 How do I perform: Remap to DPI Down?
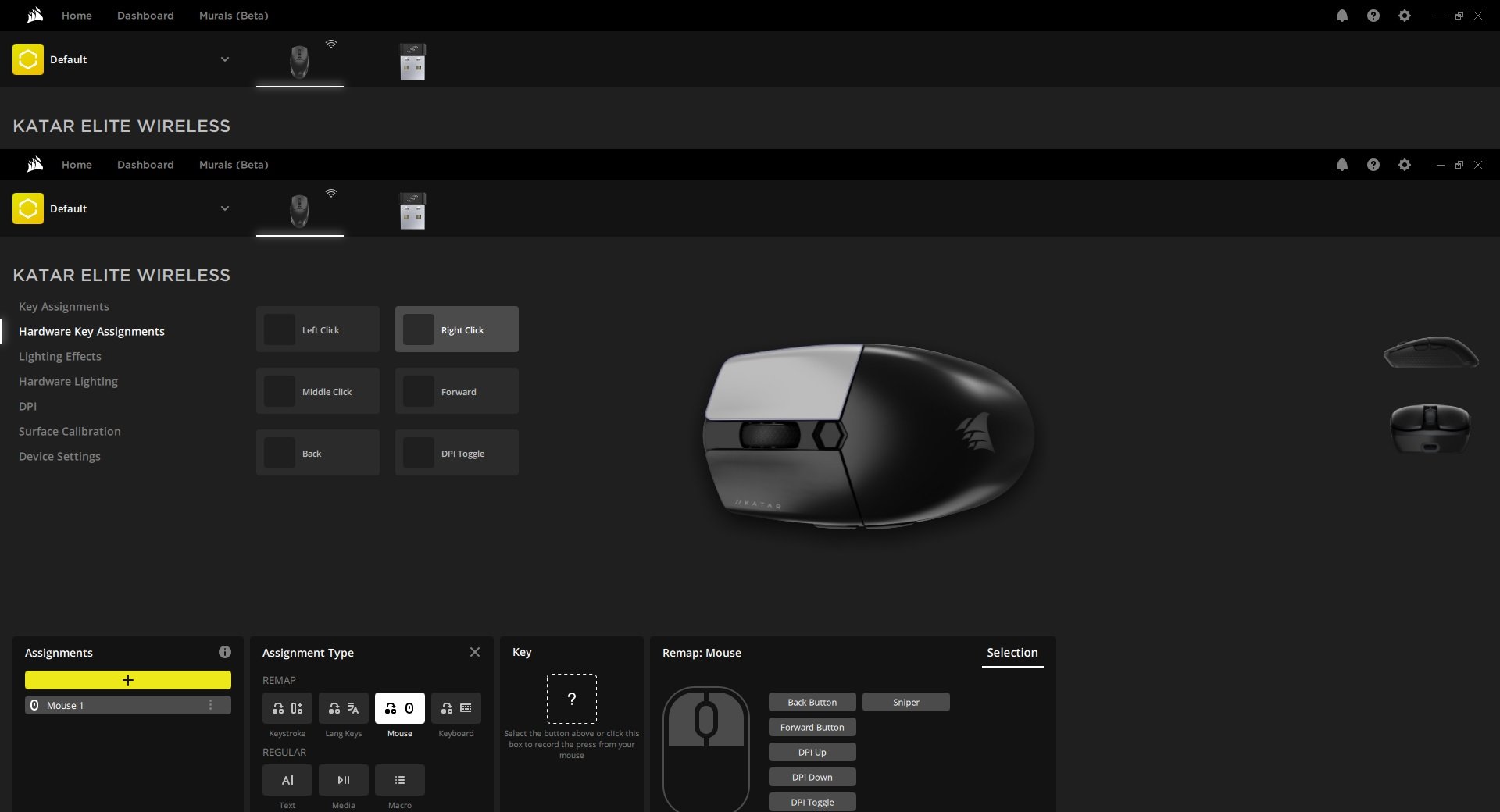pos(812,777)
